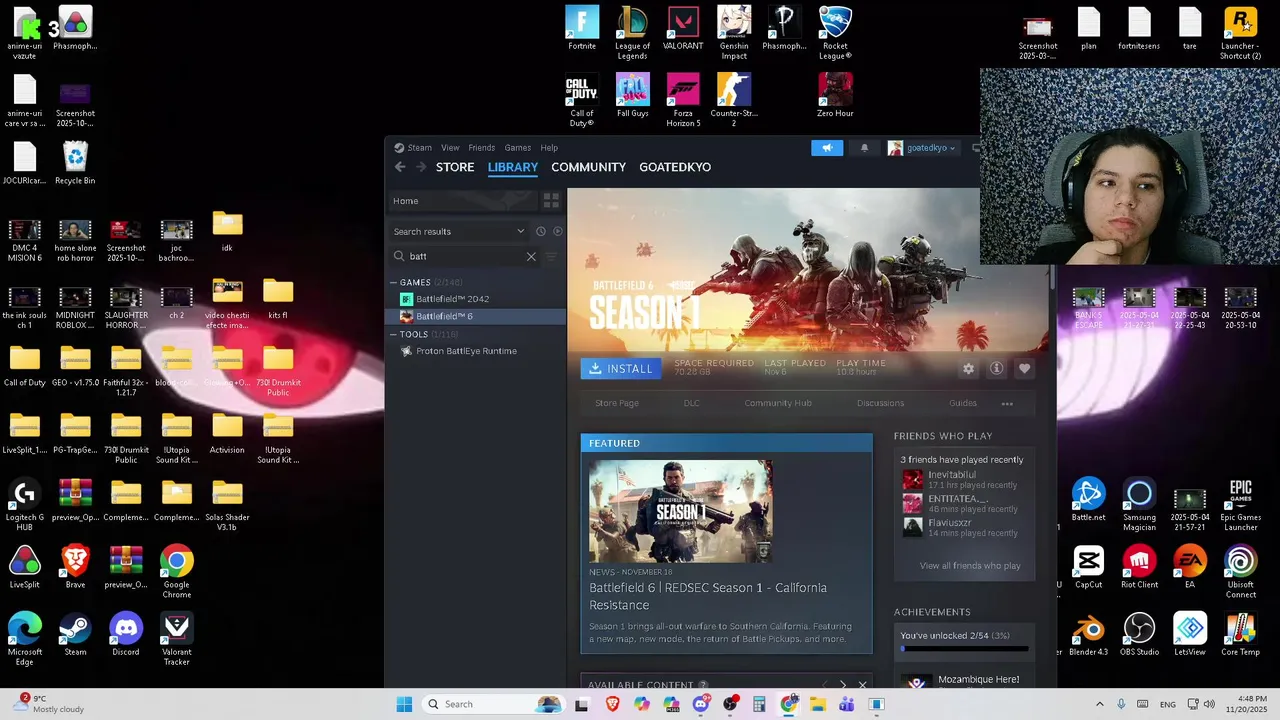
Task: Open VALORANT desktop shortcut
Action: click(x=683, y=28)
